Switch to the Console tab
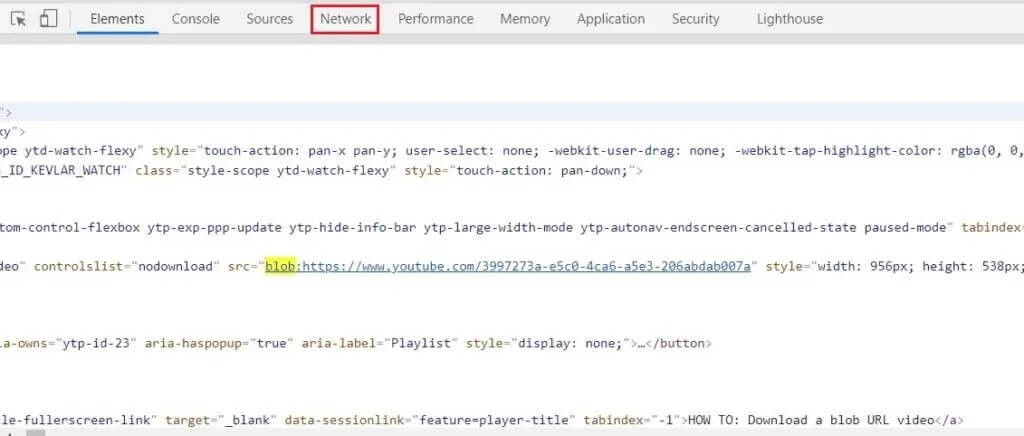 195,19
